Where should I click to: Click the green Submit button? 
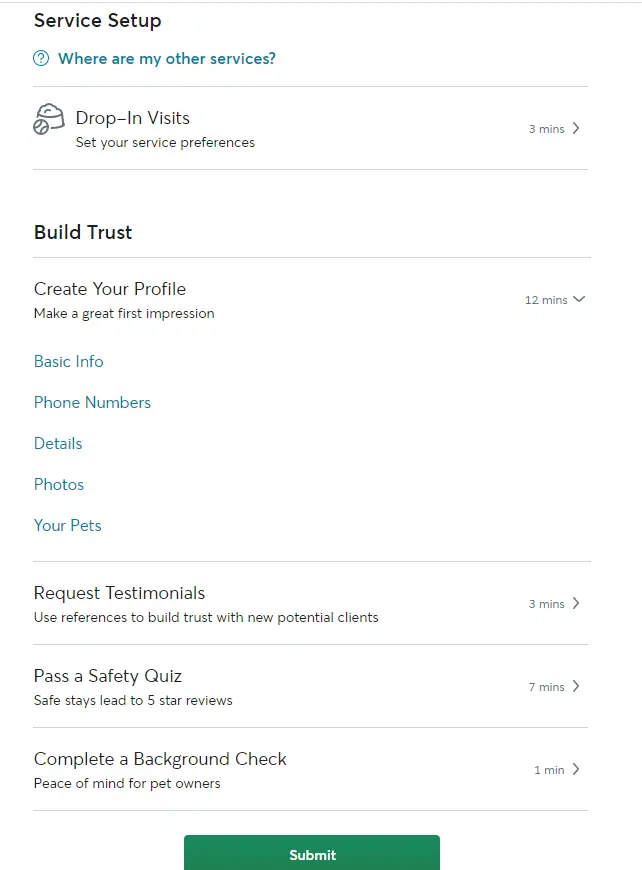point(312,853)
